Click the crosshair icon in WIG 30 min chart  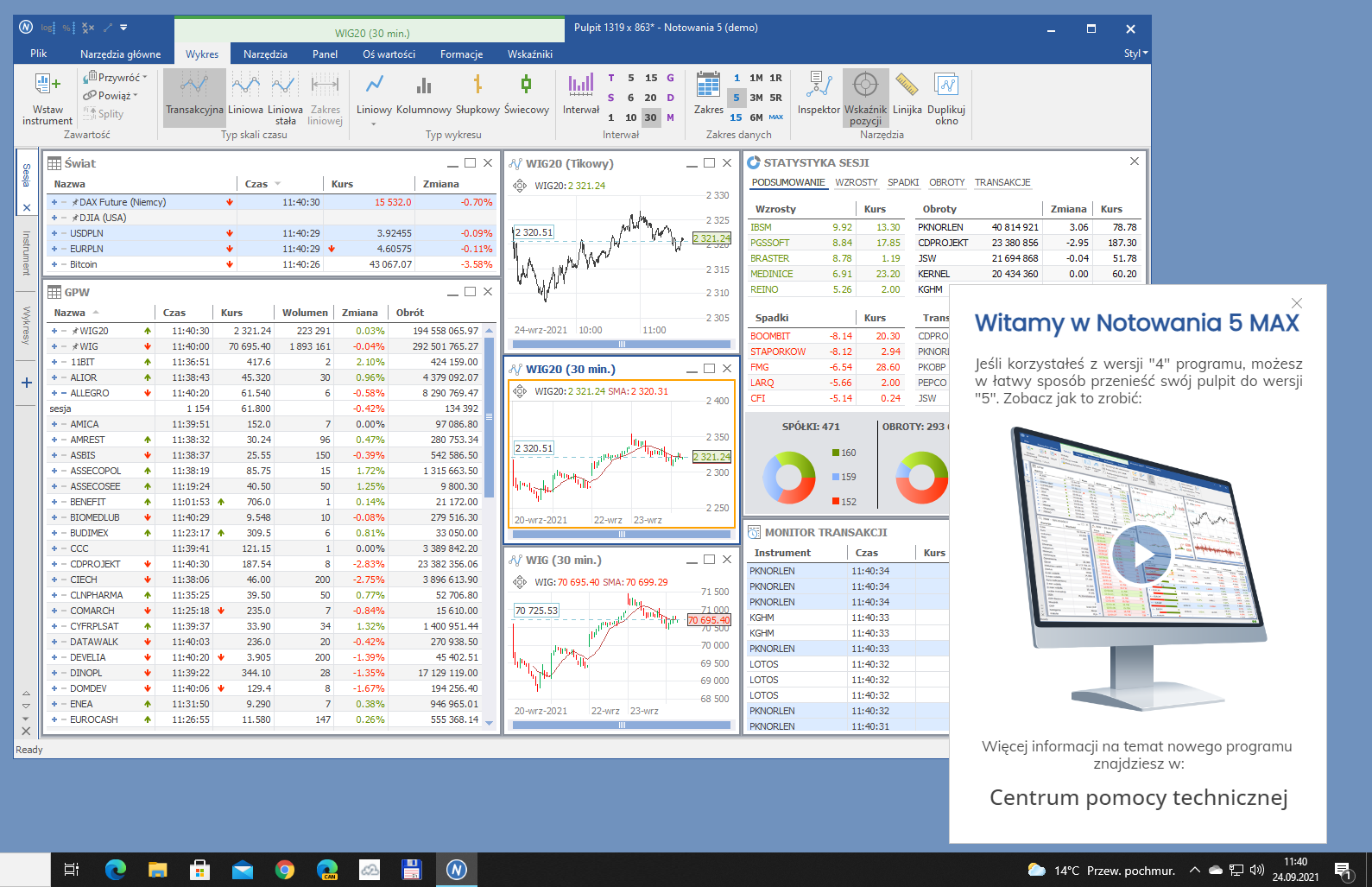click(520, 582)
